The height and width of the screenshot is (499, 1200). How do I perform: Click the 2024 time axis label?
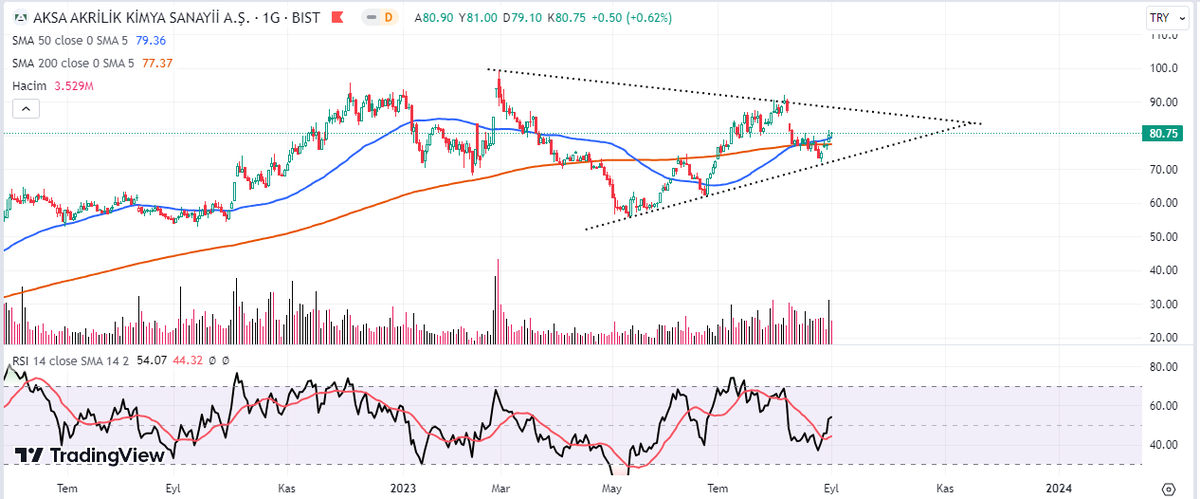pyautogui.click(x=1057, y=488)
